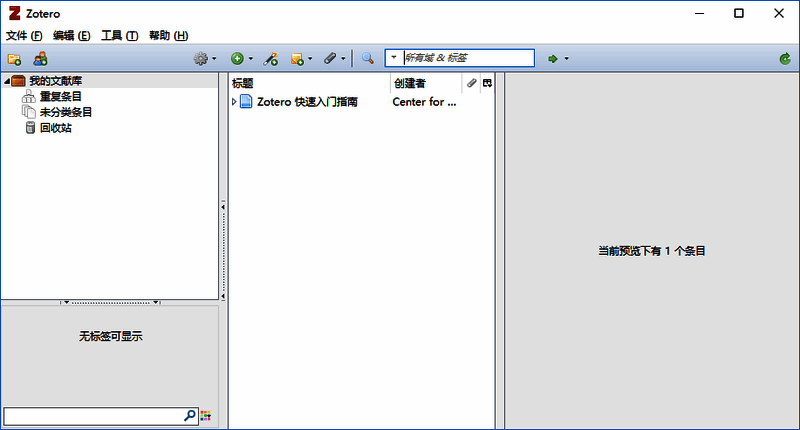Image resolution: width=800 pixels, height=430 pixels.
Task: Open the Actions gear dropdown arrow
Action: 214,59
